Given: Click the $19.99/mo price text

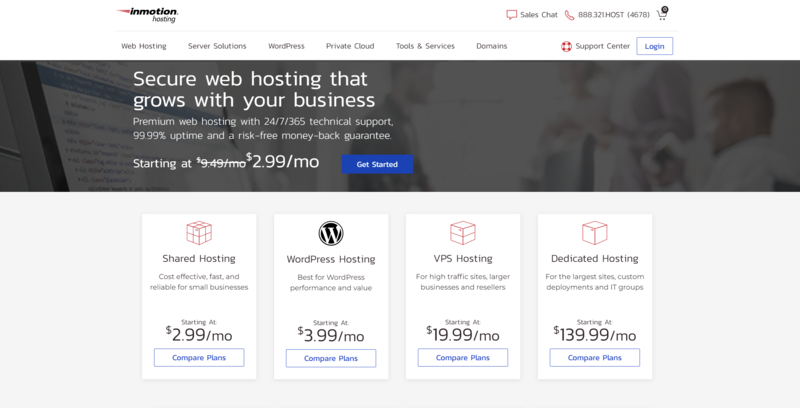Looking at the screenshot, I should tap(463, 335).
